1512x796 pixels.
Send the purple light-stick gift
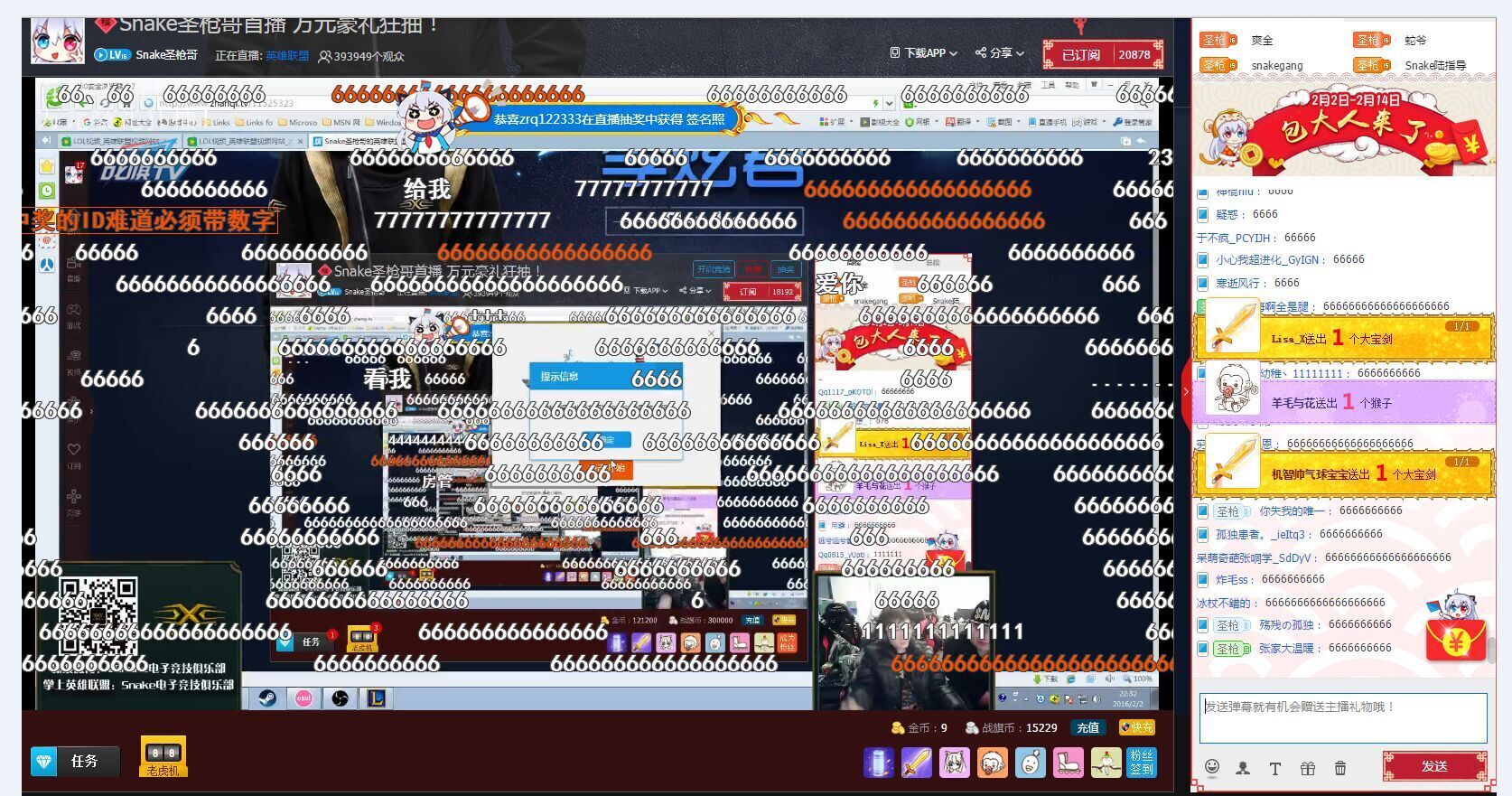(879, 762)
